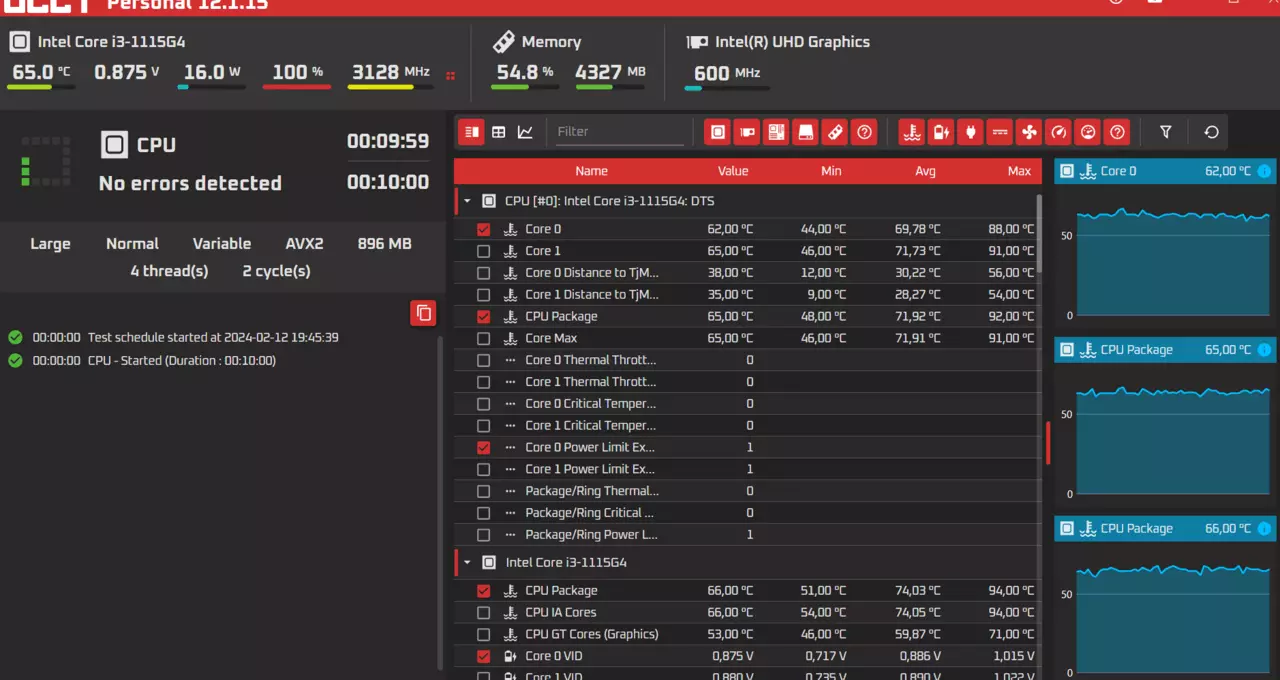Select the Core 1 Critical Temperature row
The height and width of the screenshot is (680, 1280).
pos(746,425)
